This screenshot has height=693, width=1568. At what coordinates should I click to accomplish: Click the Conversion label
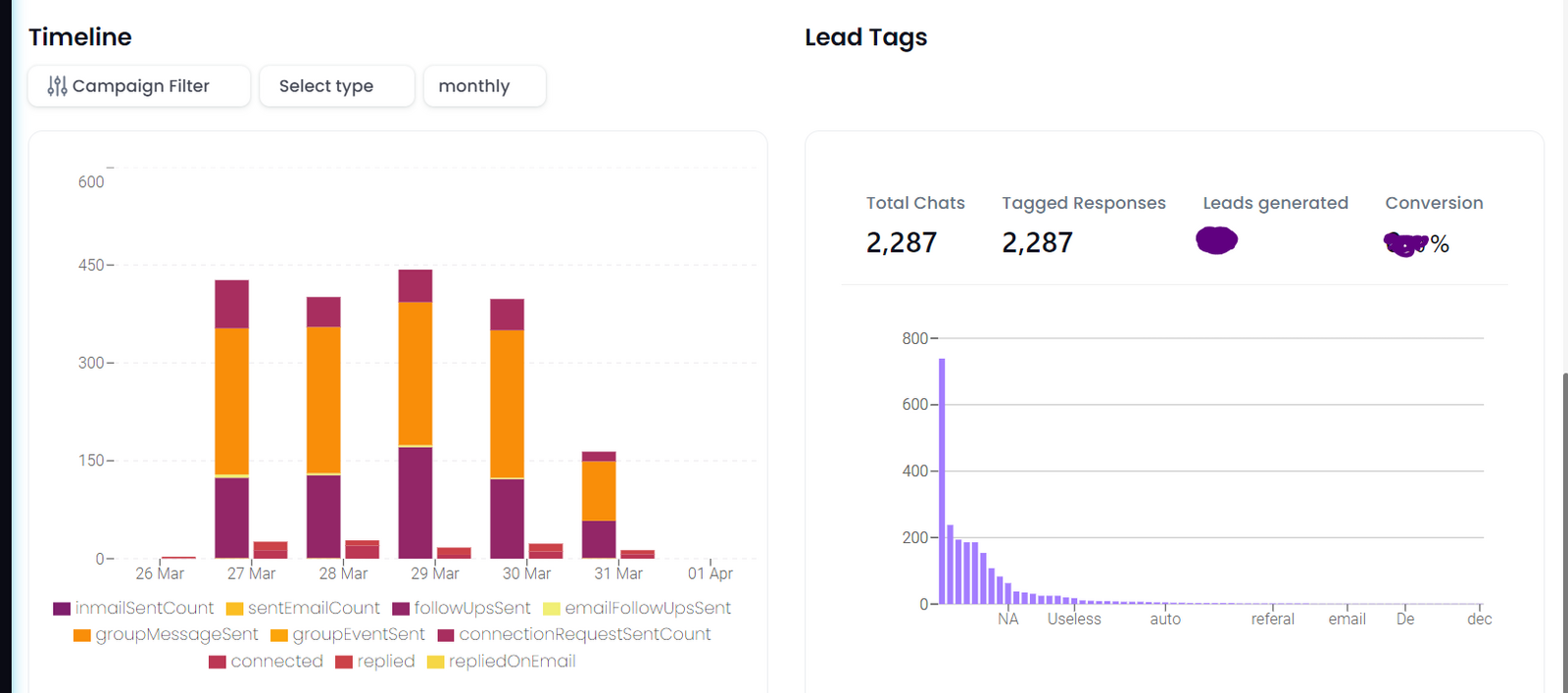(1434, 203)
